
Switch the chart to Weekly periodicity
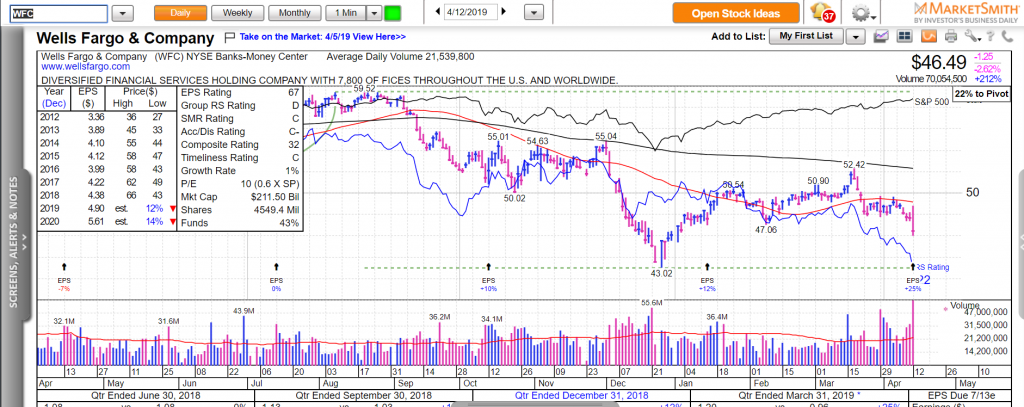(x=237, y=13)
